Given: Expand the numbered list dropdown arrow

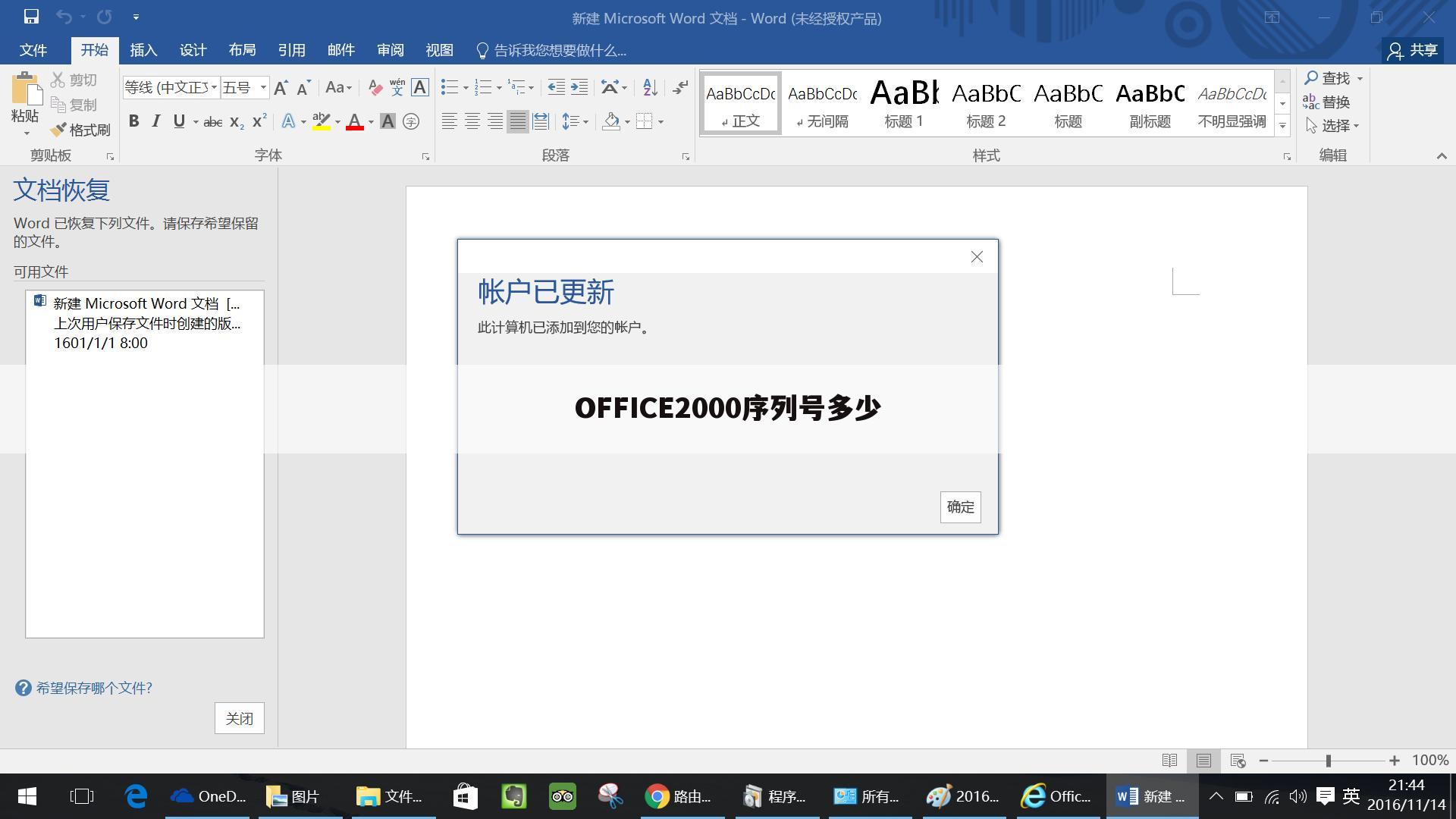Looking at the screenshot, I should [x=498, y=88].
